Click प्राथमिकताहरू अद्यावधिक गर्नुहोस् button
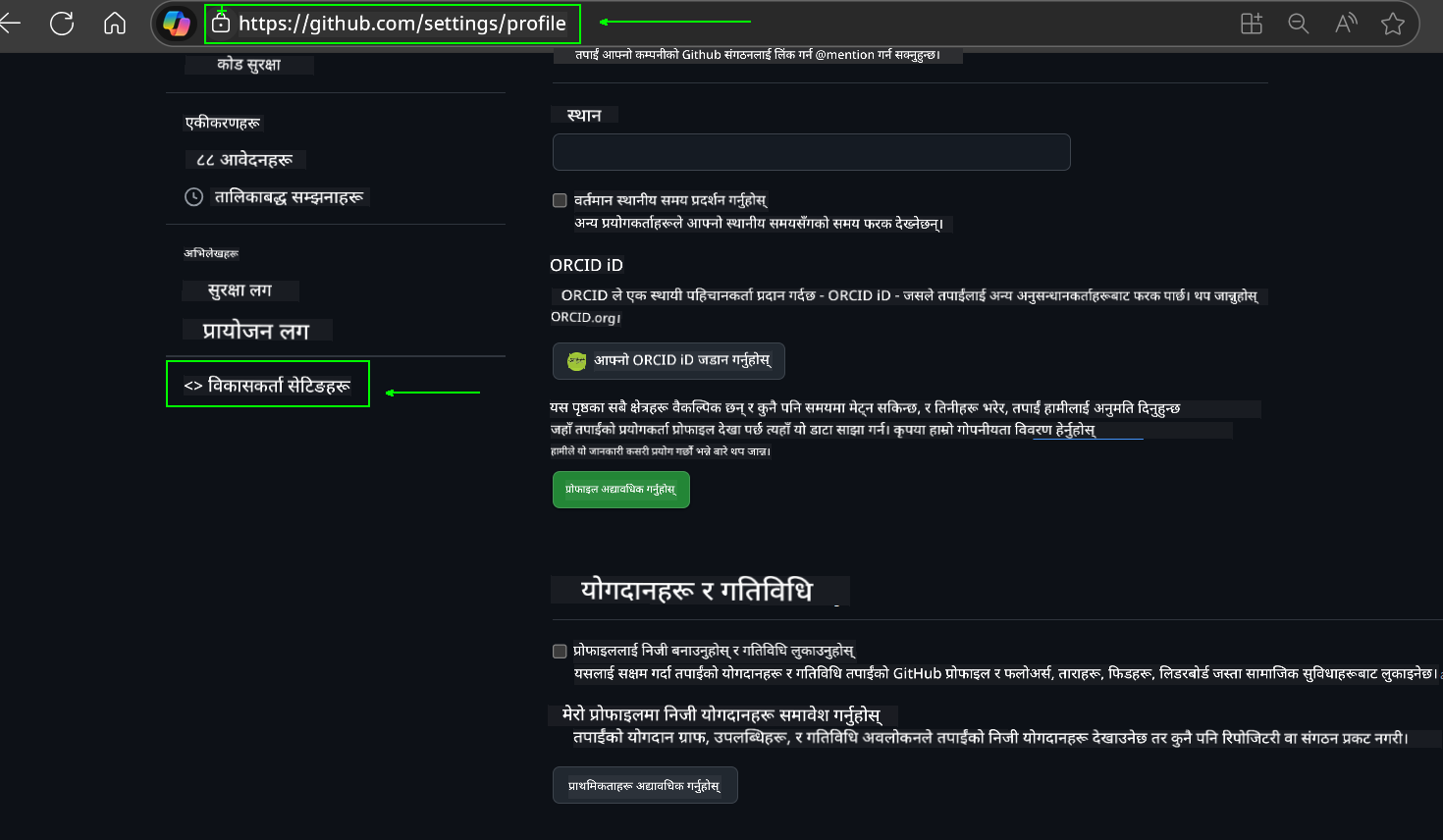 (645, 785)
